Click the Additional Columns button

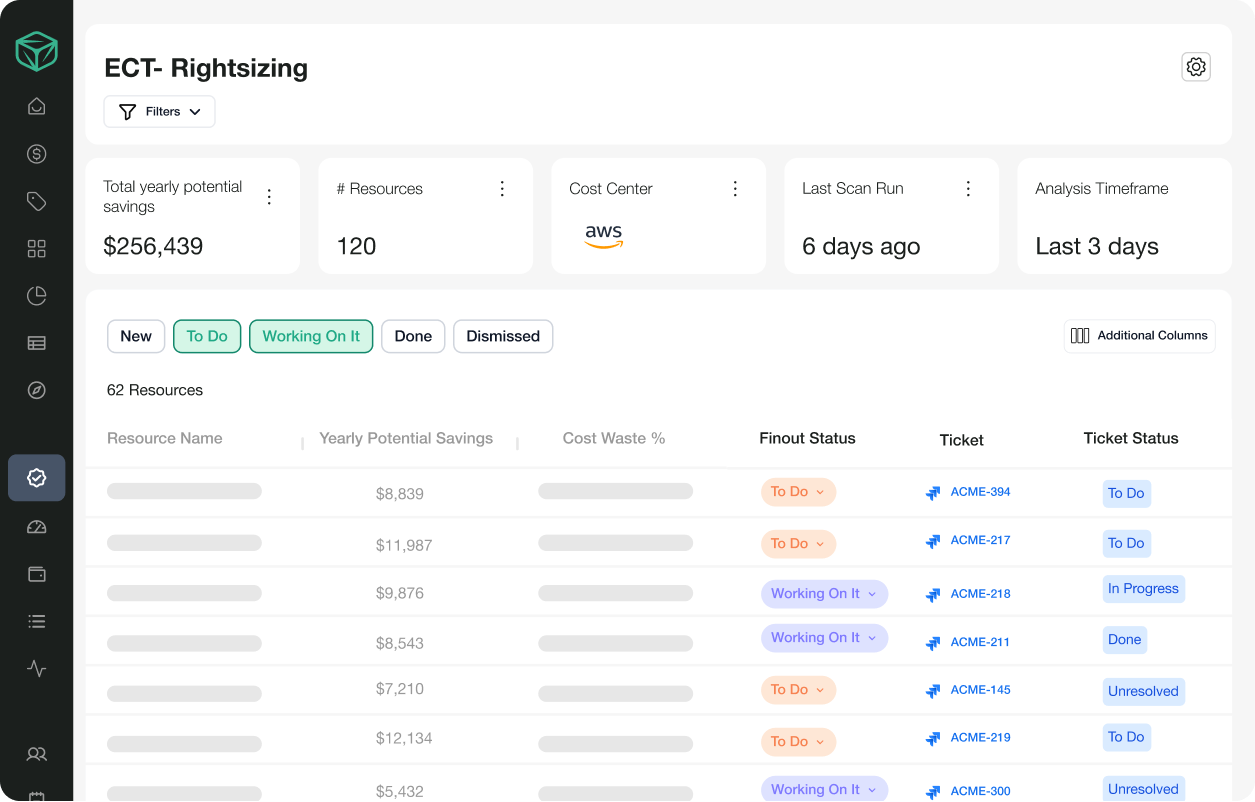[1139, 336]
